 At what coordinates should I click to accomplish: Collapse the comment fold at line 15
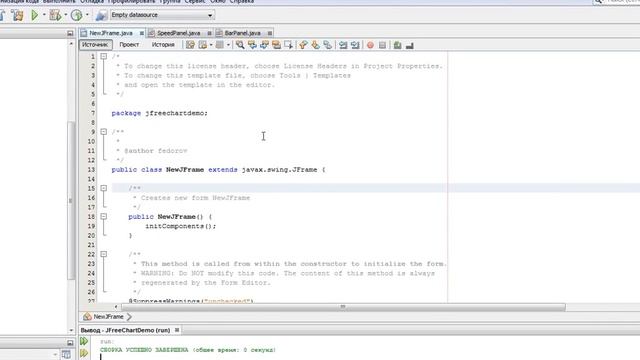(x=104, y=188)
